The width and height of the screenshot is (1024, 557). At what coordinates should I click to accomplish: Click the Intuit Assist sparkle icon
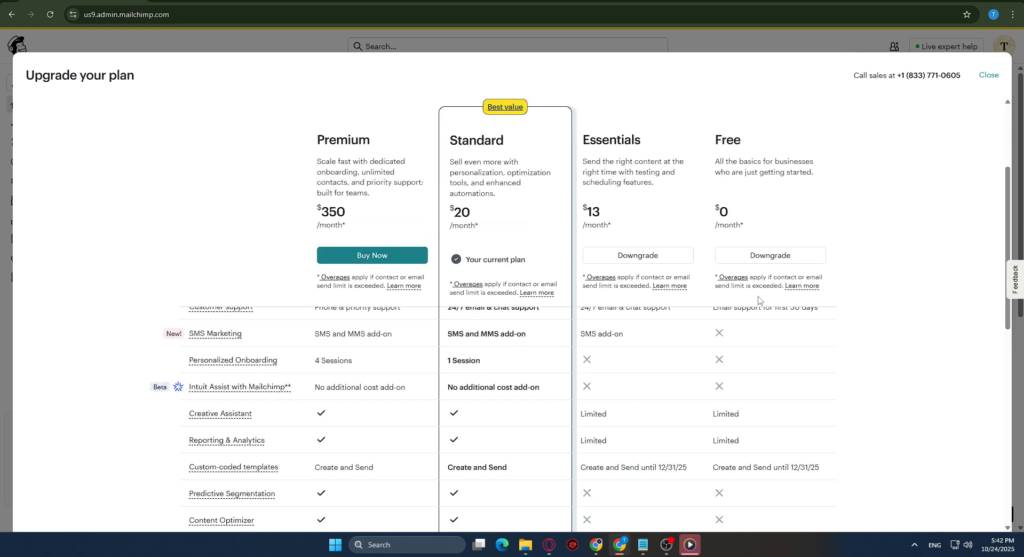tap(178, 387)
